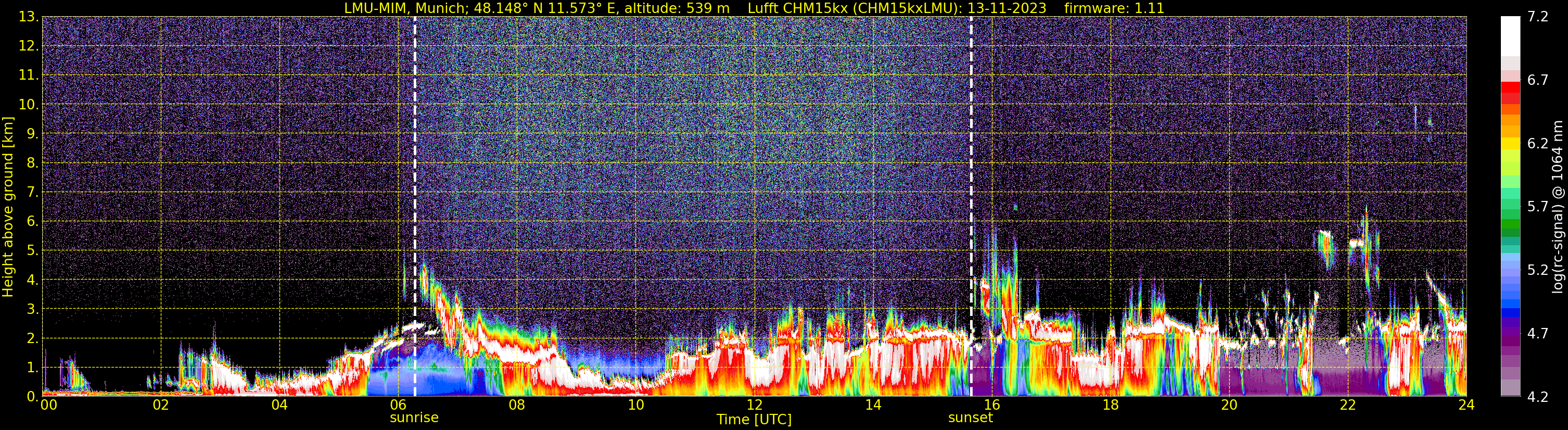Click the yellow segment of the colorbar

click(1510, 144)
